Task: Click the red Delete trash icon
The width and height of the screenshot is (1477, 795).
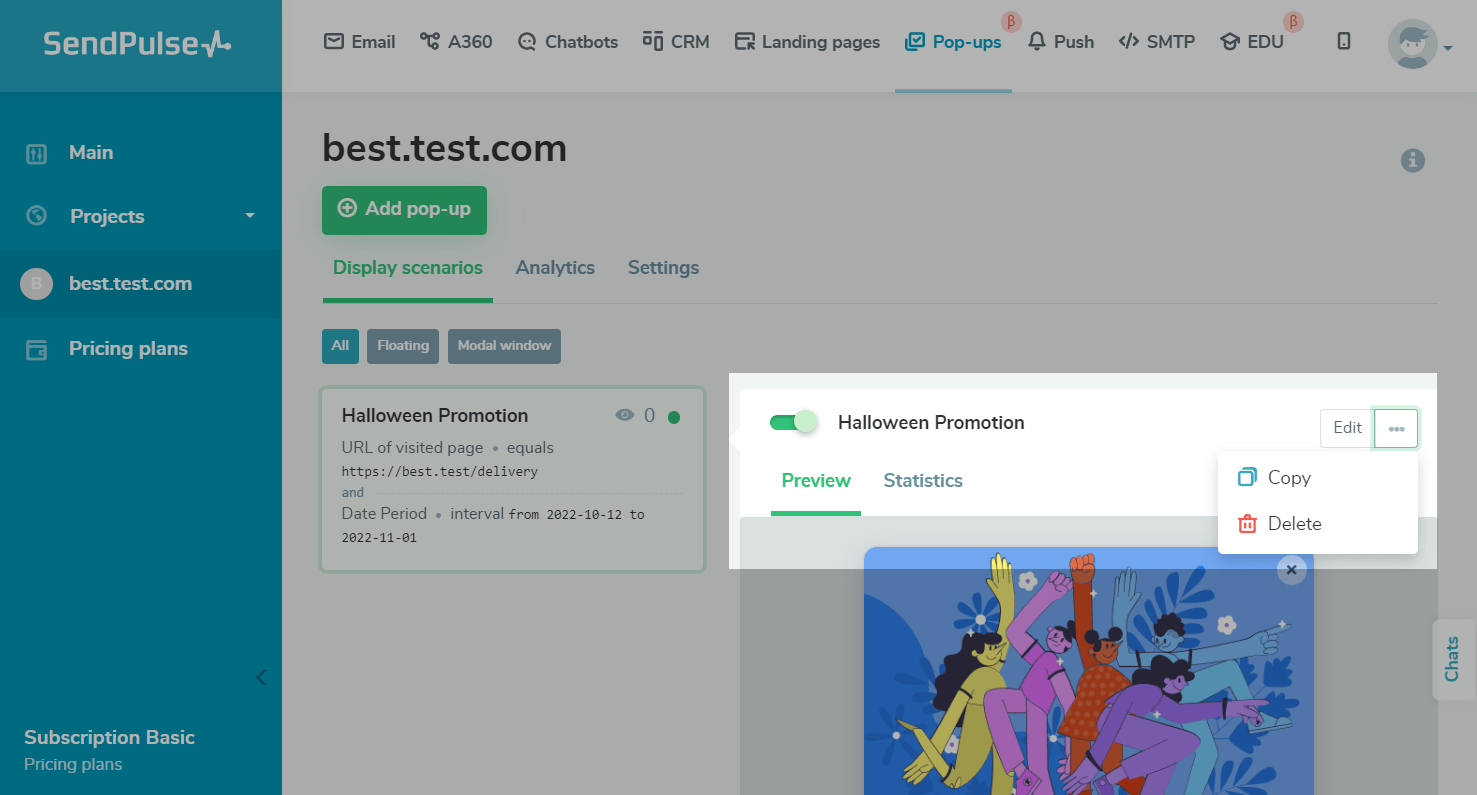Action: point(1247,524)
